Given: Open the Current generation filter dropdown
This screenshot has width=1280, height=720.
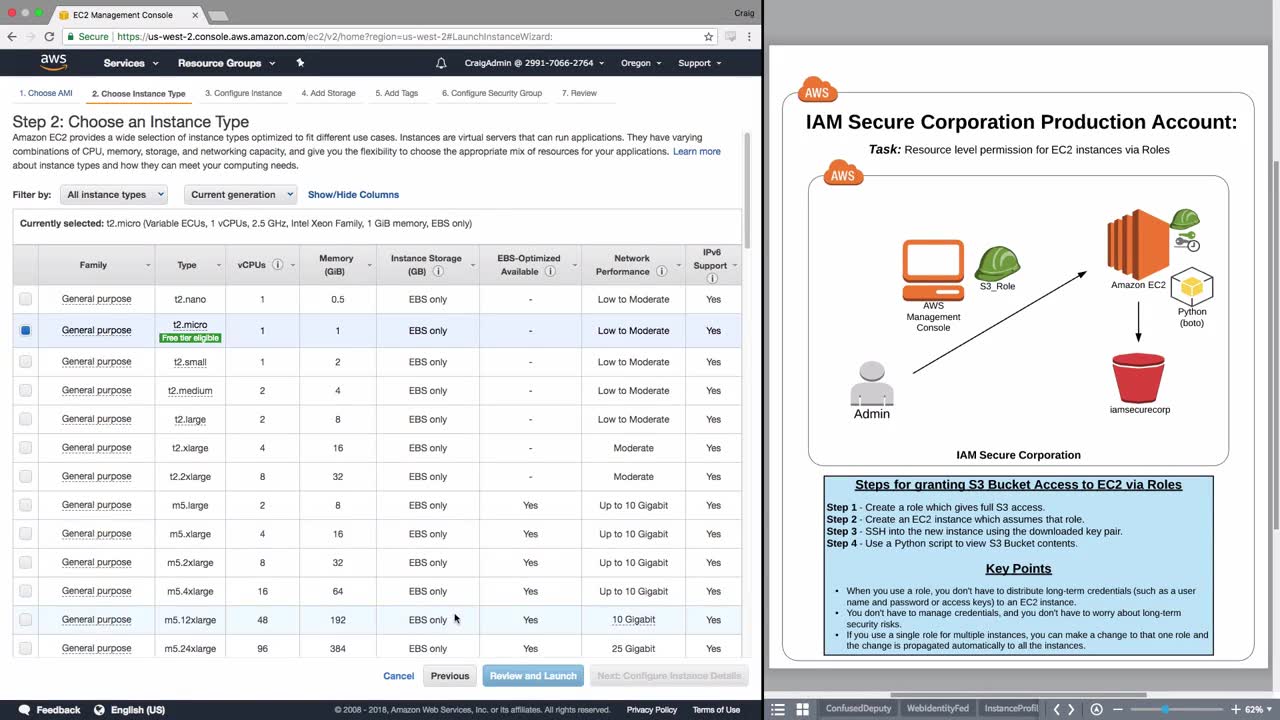Looking at the screenshot, I should tap(241, 195).
